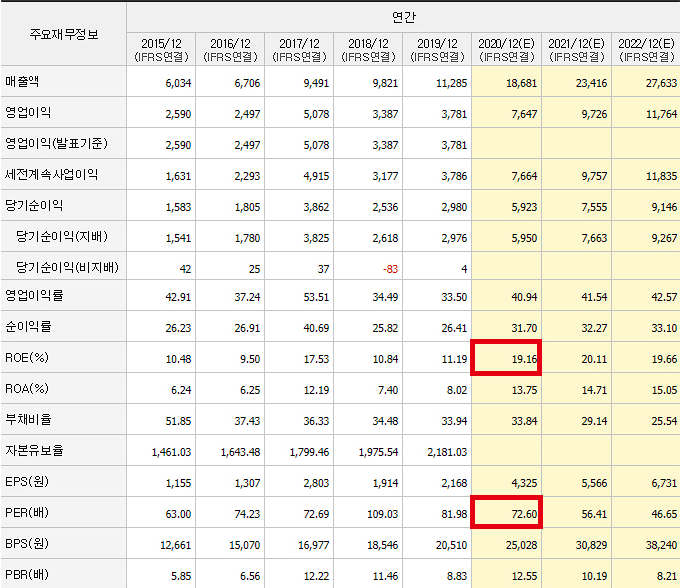Image resolution: width=680 pixels, height=588 pixels.
Task: Click the 영업이익 row label
Action: click(28, 113)
